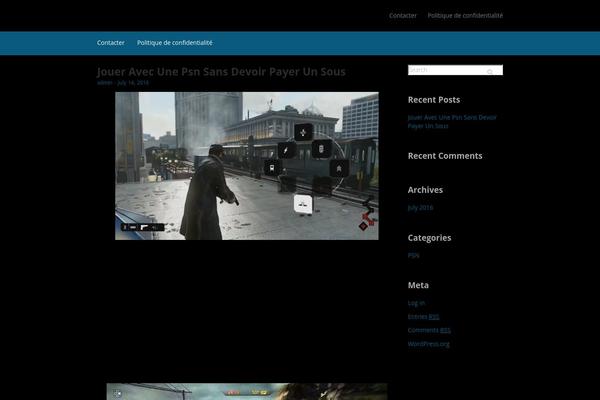Screen dimensions: 600x400
Task: Click the Watch Dogs game screenshot image
Action: [247, 166]
